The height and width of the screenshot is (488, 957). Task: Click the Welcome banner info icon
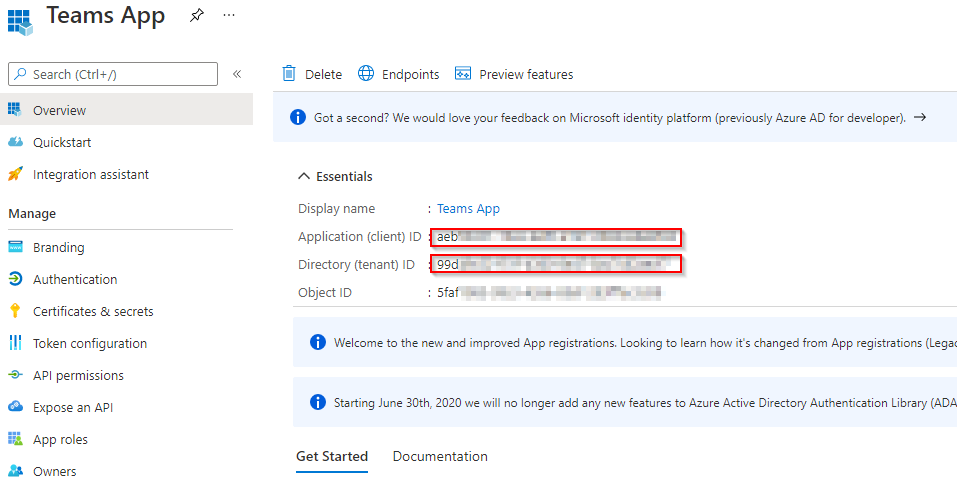click(318, 342)
